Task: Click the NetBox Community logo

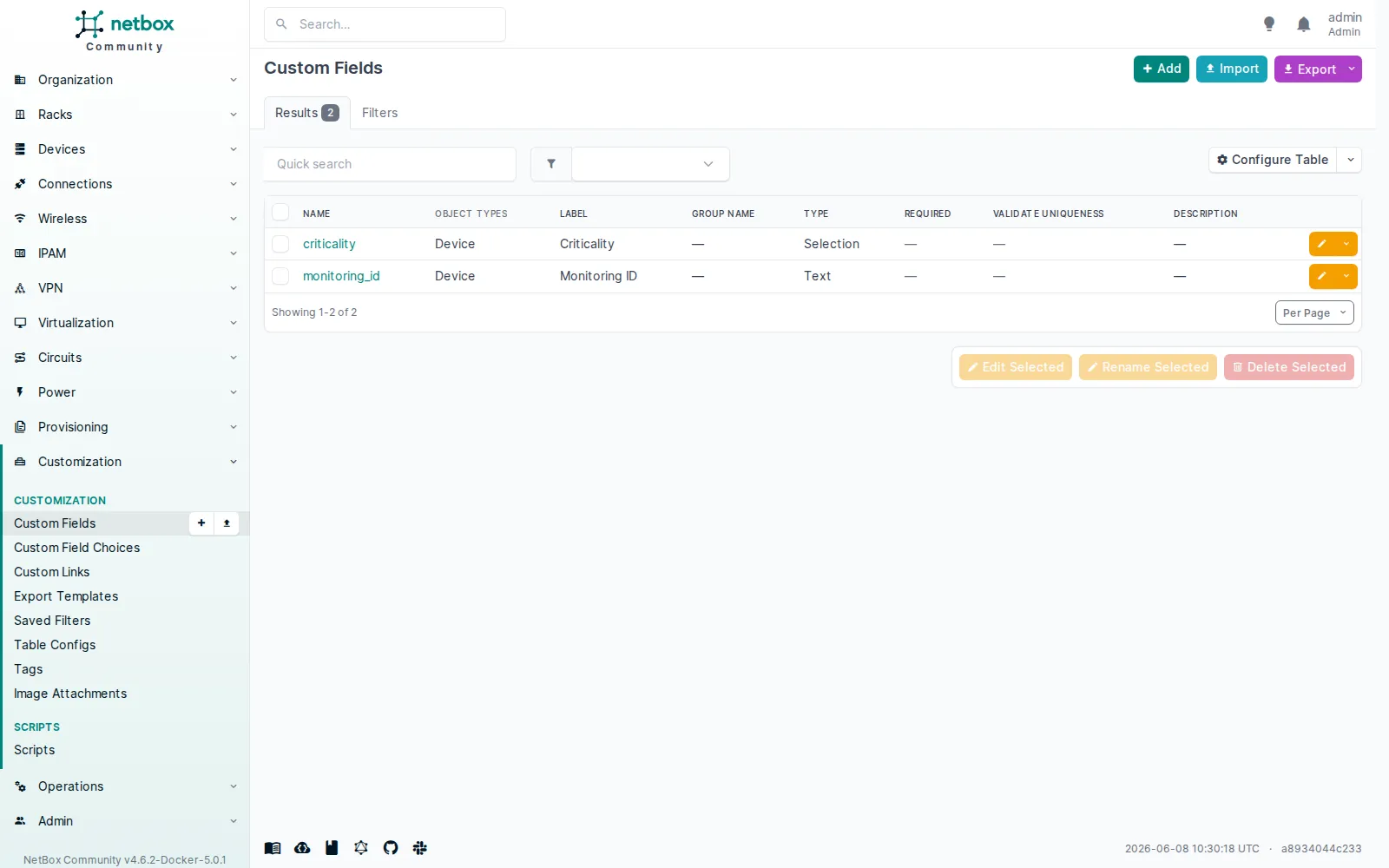Action: tap(124, 31)
